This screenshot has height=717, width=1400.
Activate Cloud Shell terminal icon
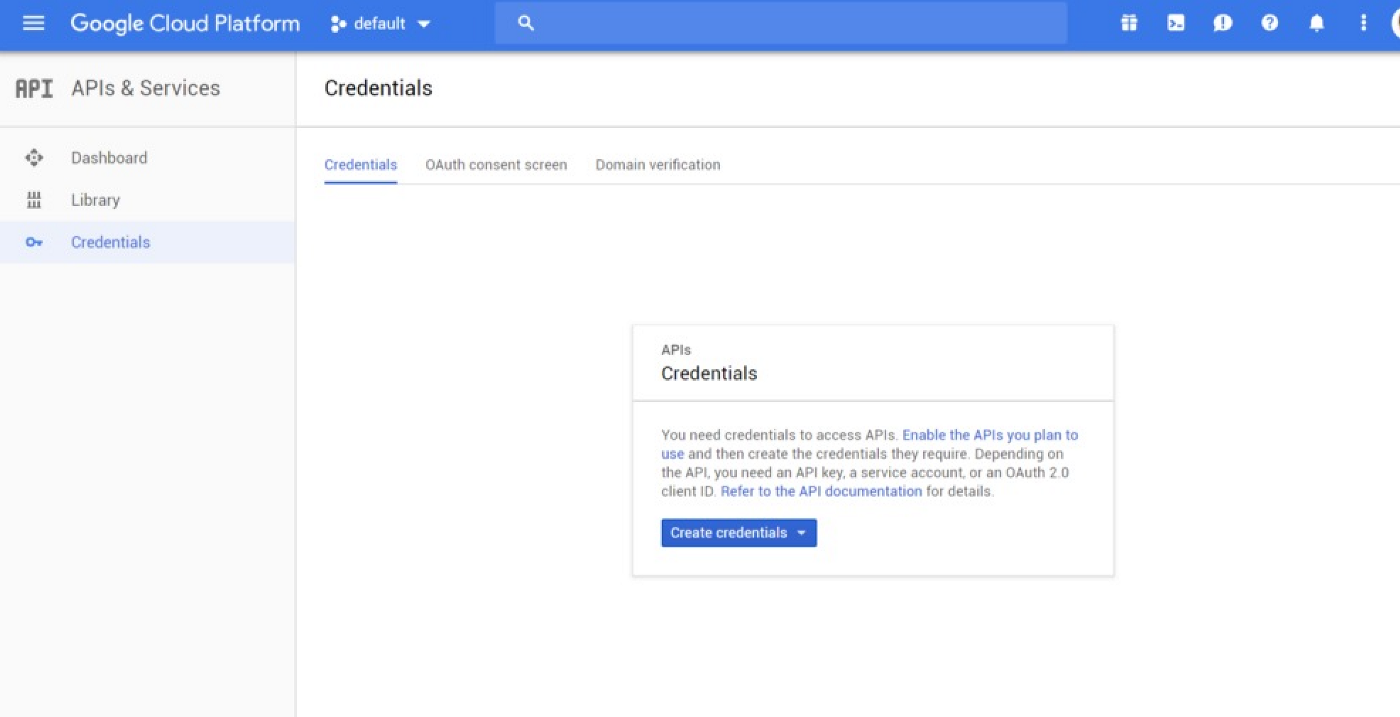pyautogui.click(x=1176, y=23)
